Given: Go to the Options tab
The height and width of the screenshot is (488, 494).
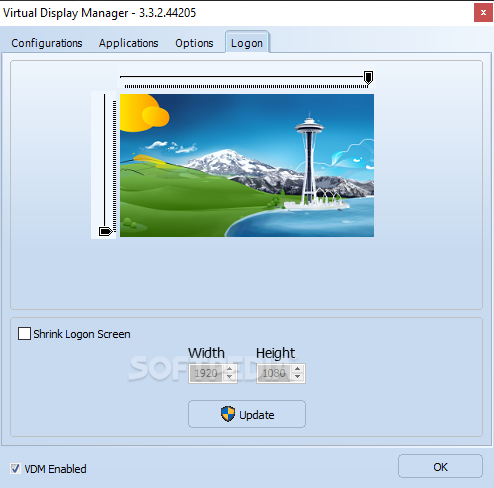Looking at the screenshot, I should coord(194,43).
